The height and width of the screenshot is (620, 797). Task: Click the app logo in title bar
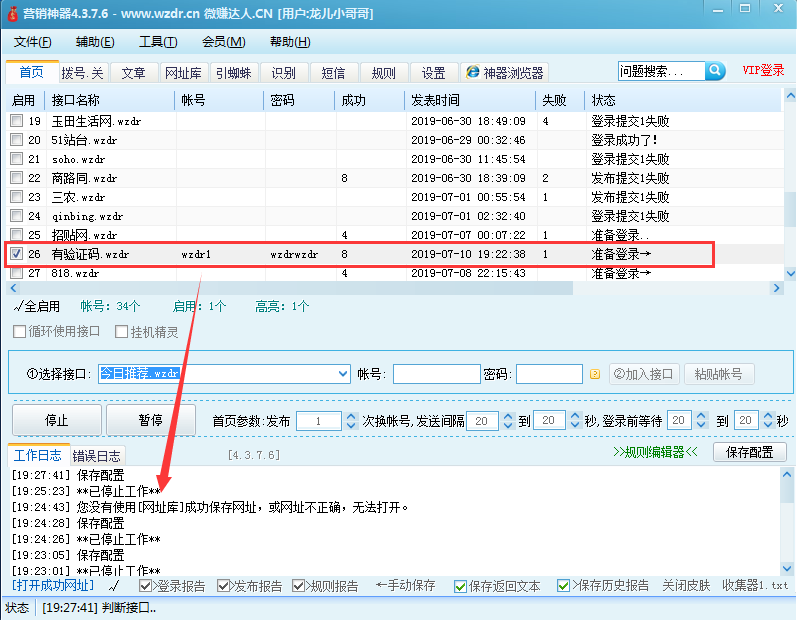[x=12, y=14]
